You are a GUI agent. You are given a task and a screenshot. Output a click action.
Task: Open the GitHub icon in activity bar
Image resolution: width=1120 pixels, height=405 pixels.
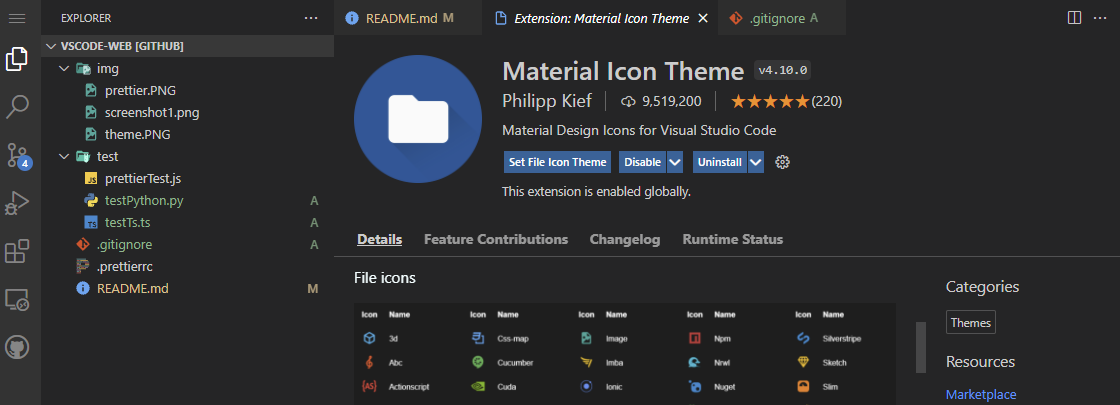(x=16, y=348)
